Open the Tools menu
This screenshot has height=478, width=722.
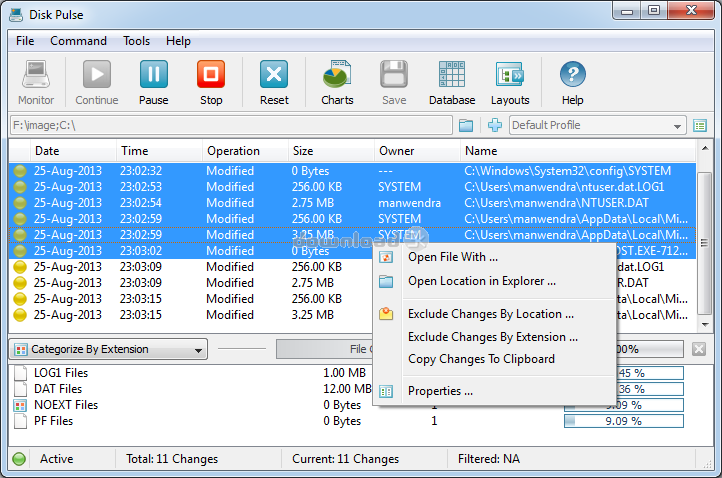click(x=136, y=41)
